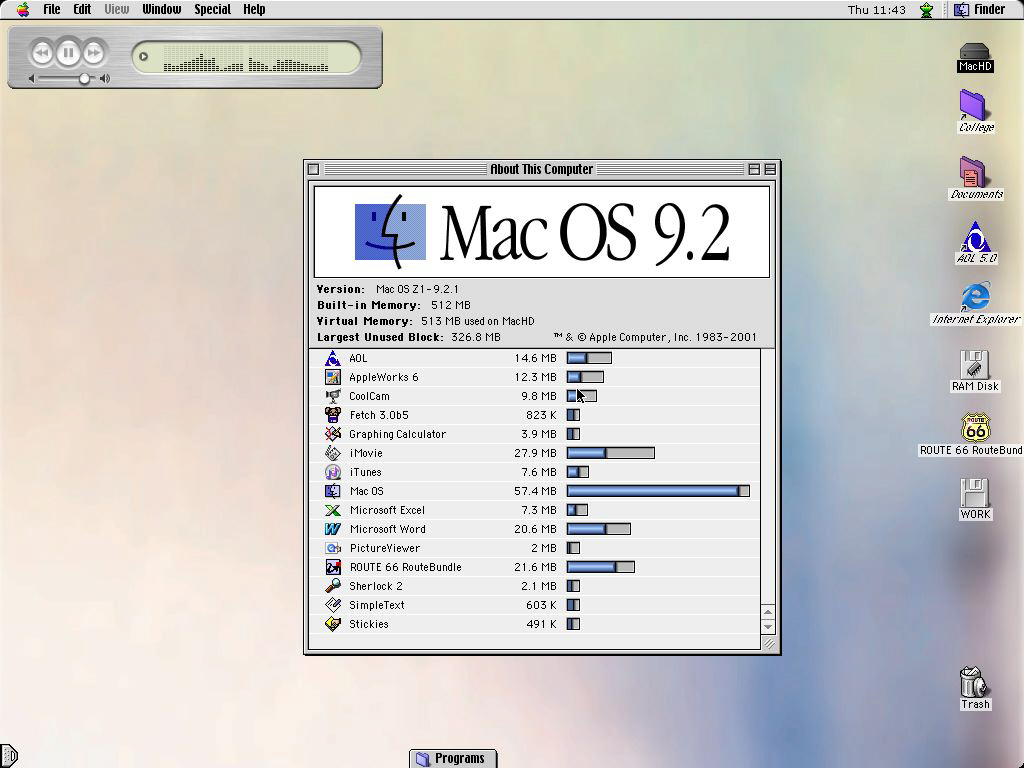
Task: Expand the collapsed Control Strip tab
Action: [8, 756]
